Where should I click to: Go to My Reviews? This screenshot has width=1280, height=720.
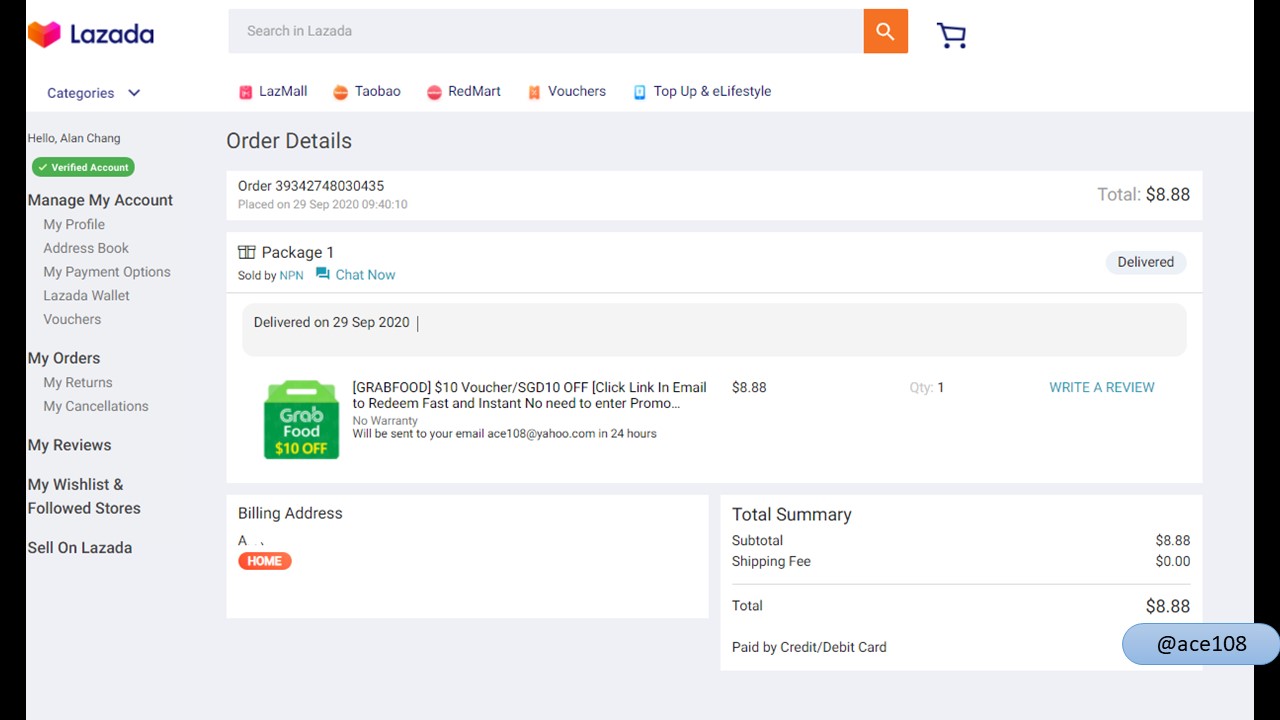pos(69,445)
